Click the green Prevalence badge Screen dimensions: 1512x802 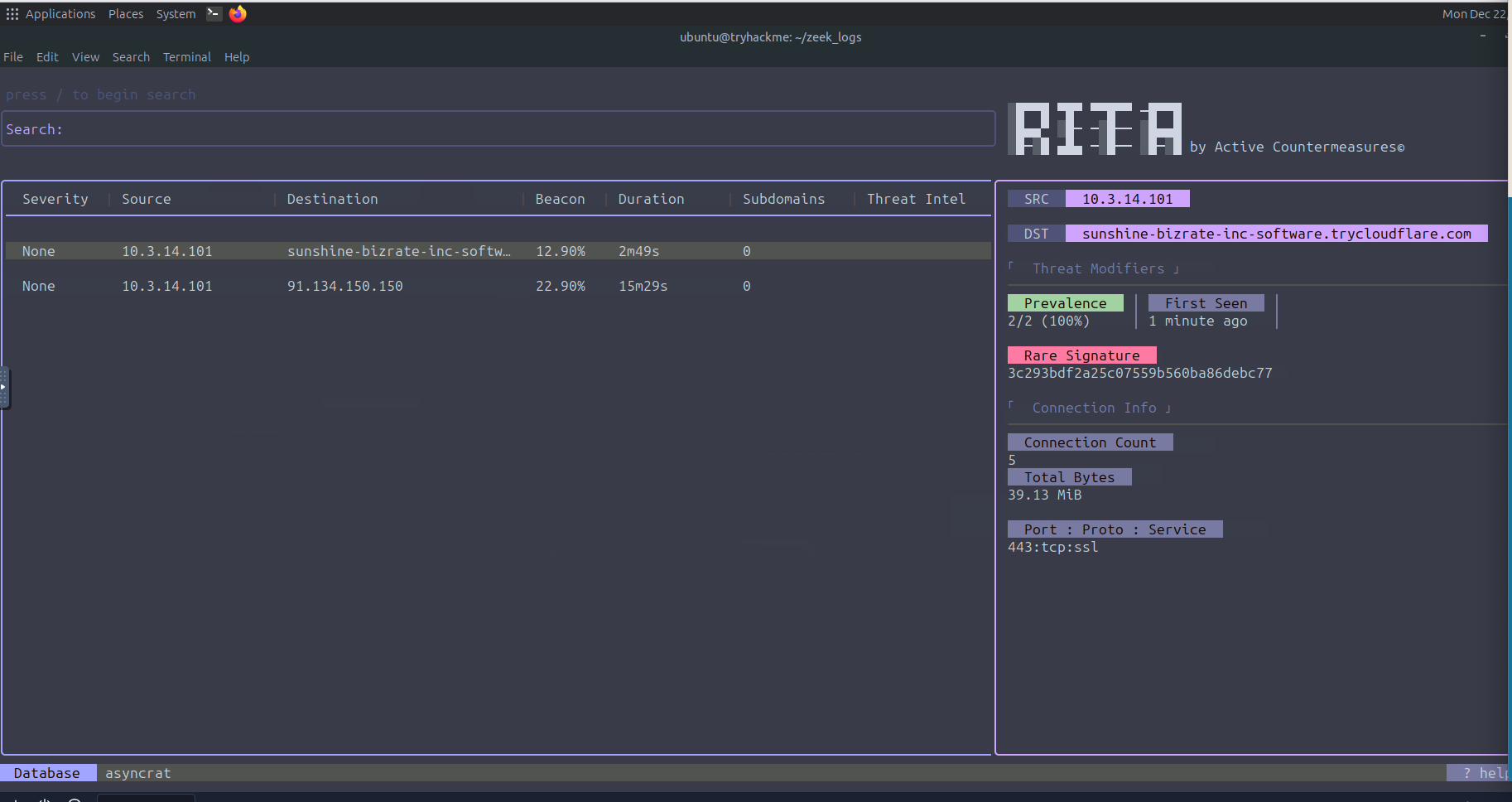(1065, 303)
